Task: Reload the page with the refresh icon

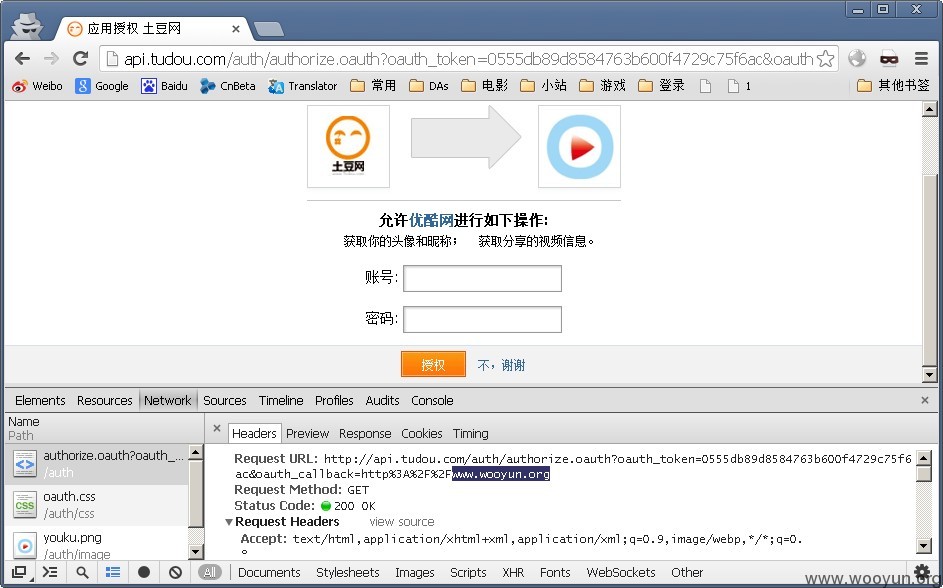Action: coord(81,58)
